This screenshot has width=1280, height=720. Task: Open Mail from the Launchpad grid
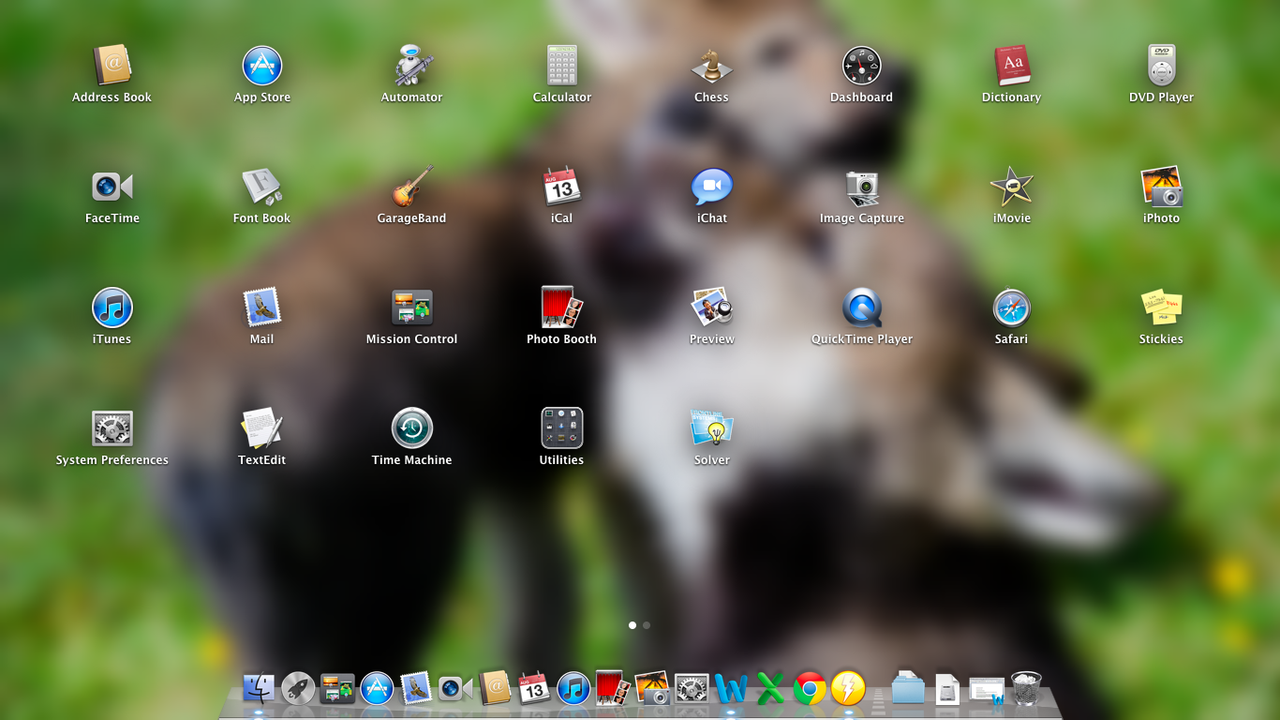[262, 308]
